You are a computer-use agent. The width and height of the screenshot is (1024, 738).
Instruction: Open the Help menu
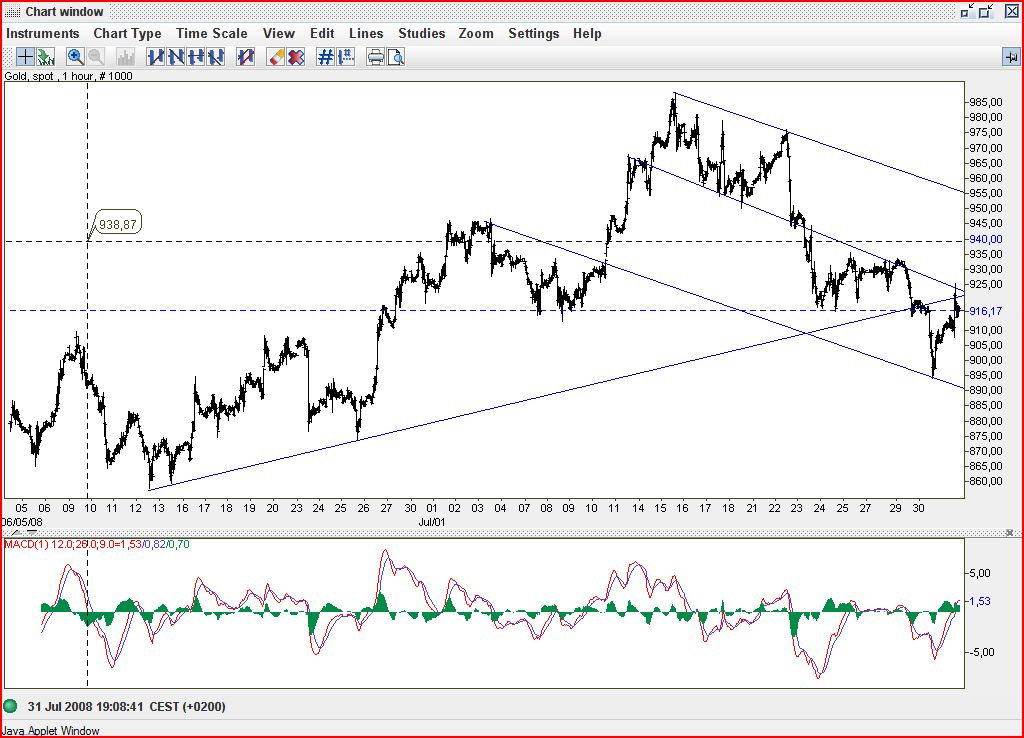(x=587, y=33)
